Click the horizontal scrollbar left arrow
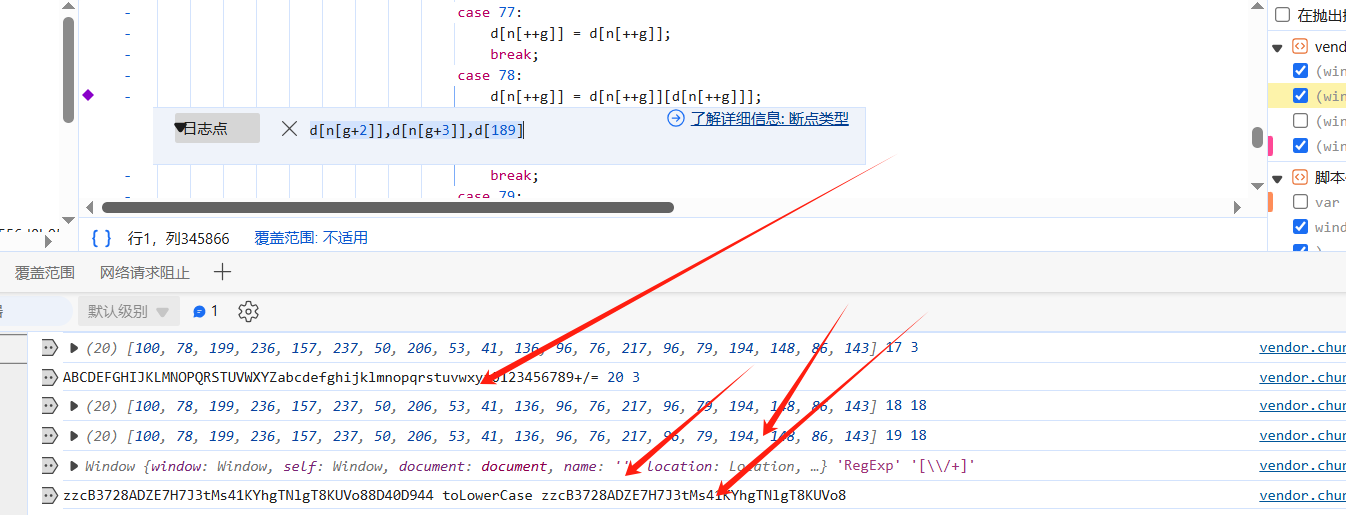The height and width of the screenshot is (515, 1346). 90,207
